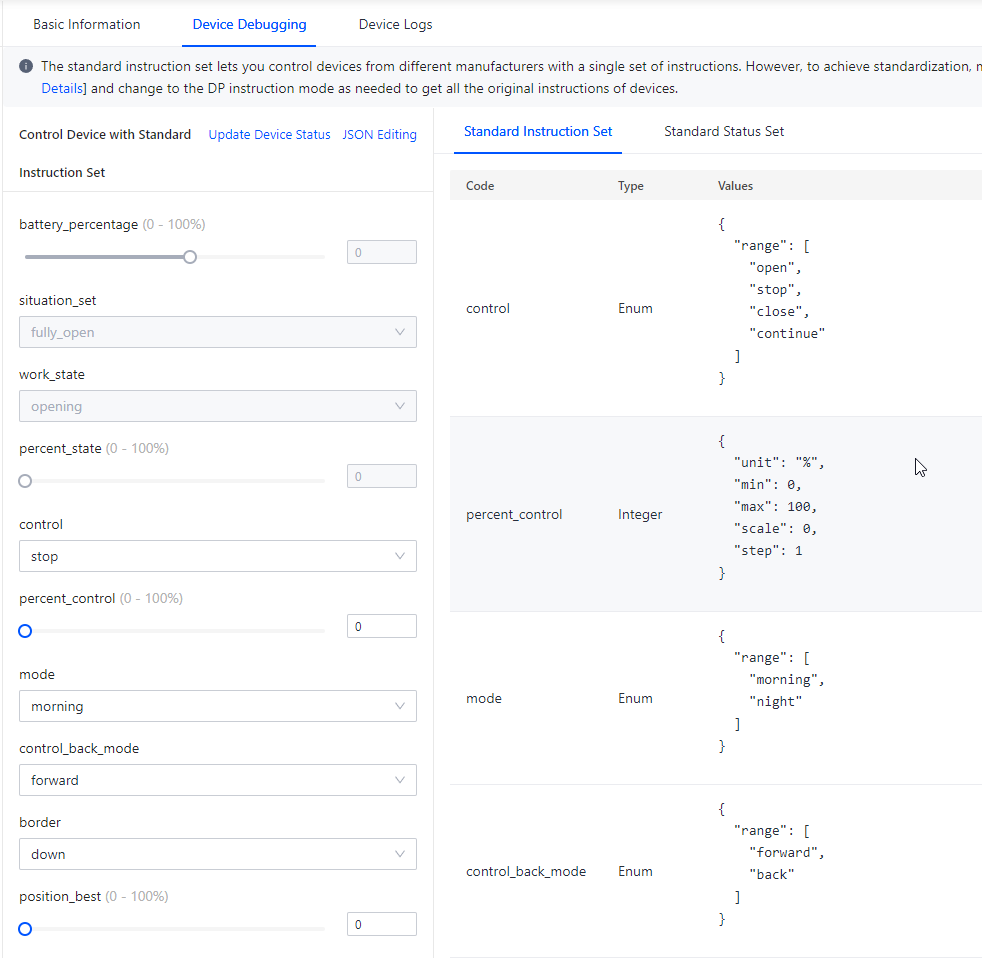Screen dimensions: 982x958
Task: Expand the border dropdown showing down
Action: pyautogui.click(x=217, y=854)
